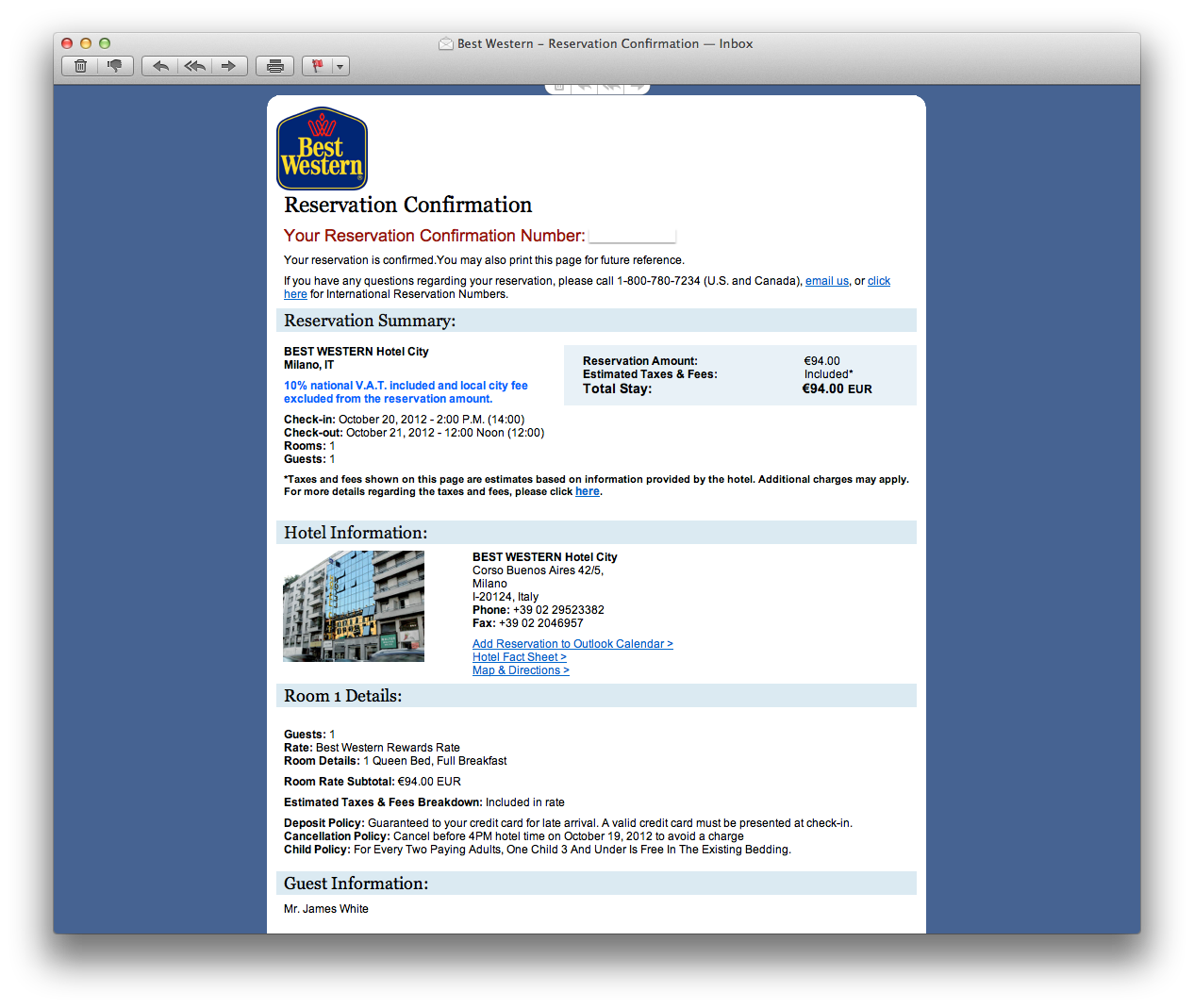1194x1008 pixels.
Task: Click the 'Reservation Confirmation' heading
Action: pyautogui.click(x=408, y=205)
